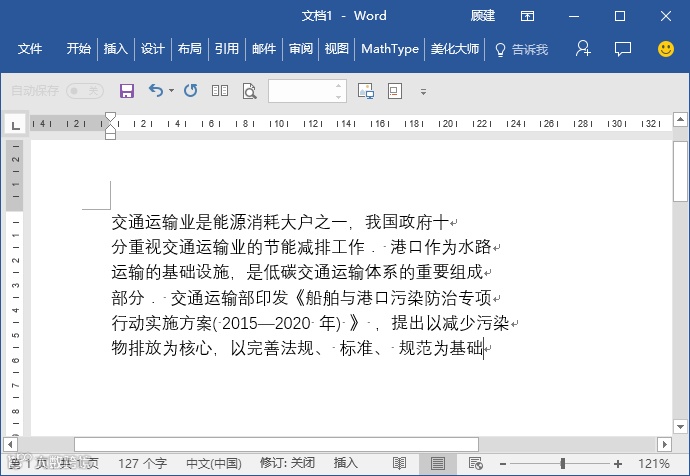Click the empty quick access combo box
Image resolution: width=690 pixels, height=476 pixels.
301,91
